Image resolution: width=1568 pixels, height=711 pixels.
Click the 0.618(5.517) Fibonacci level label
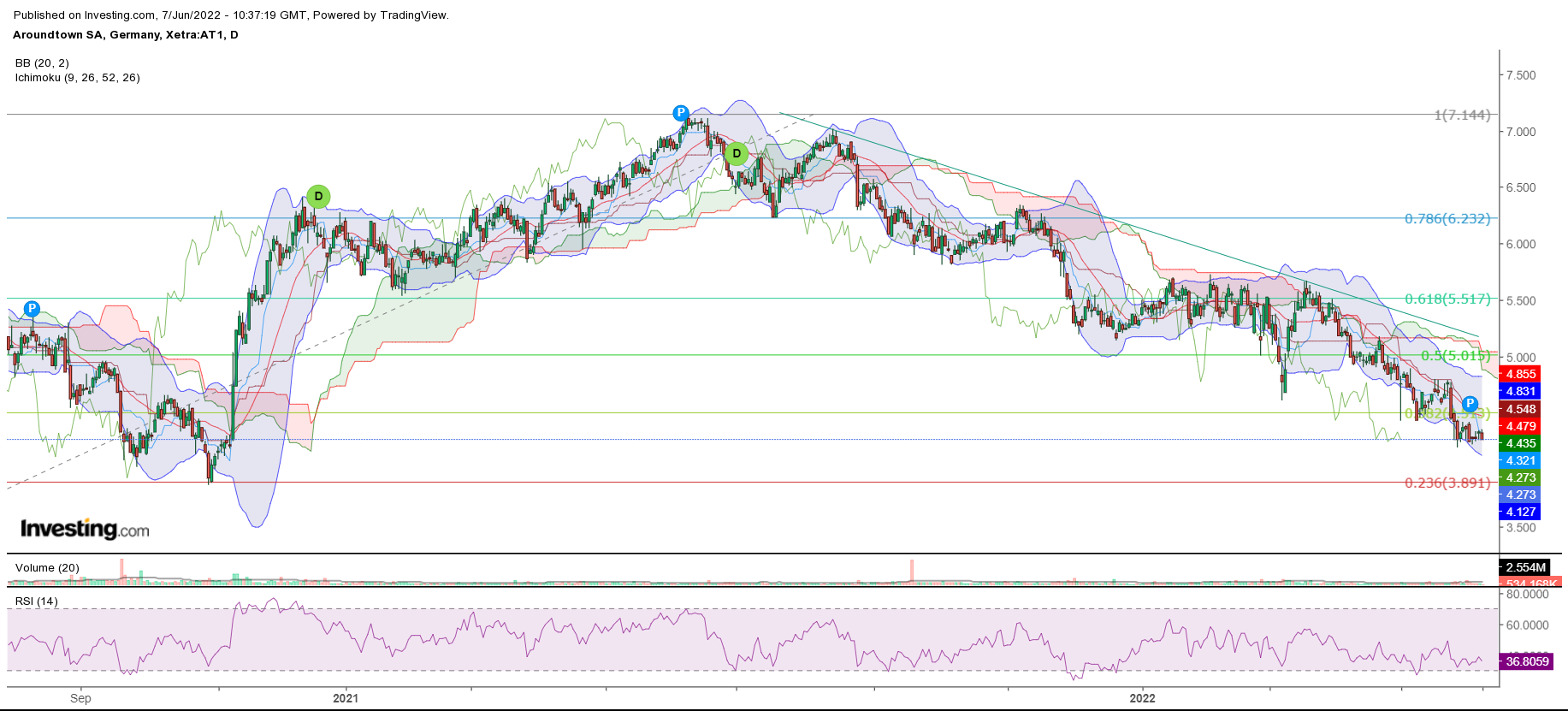pos(1447,299)
